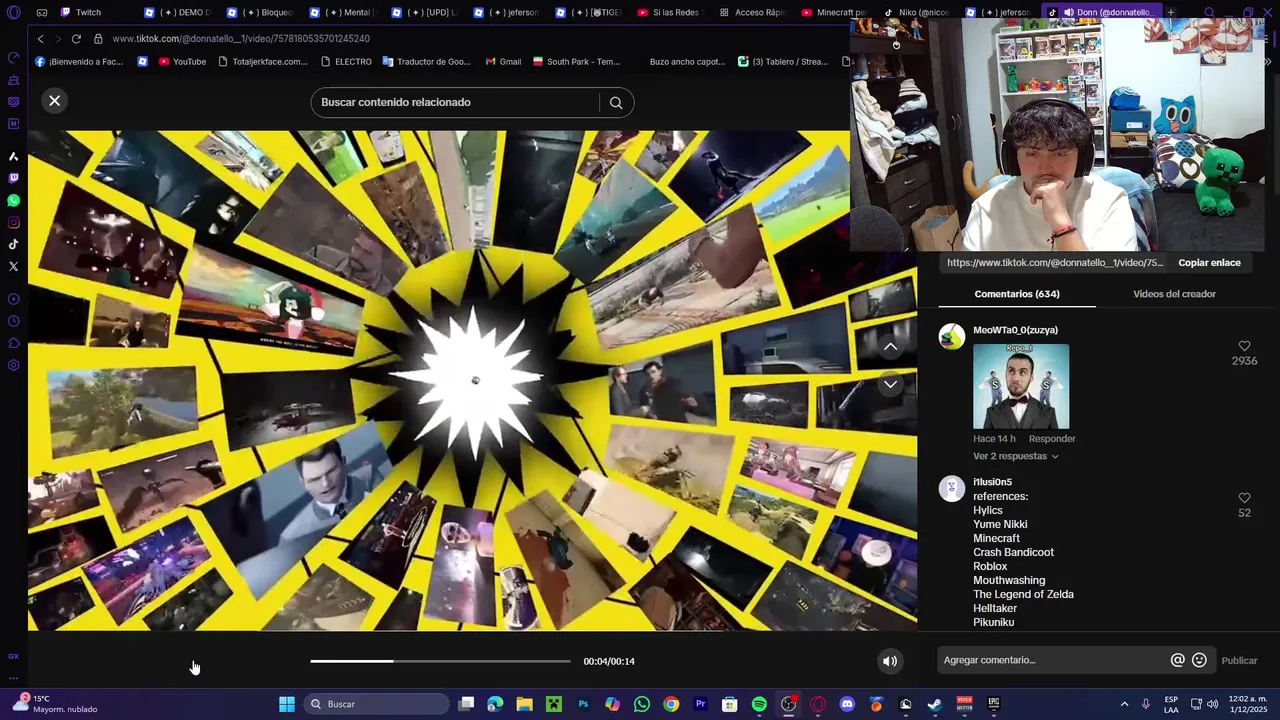Open the Twitch sidebar icon in Opera GX
Viewport: 1280px width, 720px height.
pos(13,178)
